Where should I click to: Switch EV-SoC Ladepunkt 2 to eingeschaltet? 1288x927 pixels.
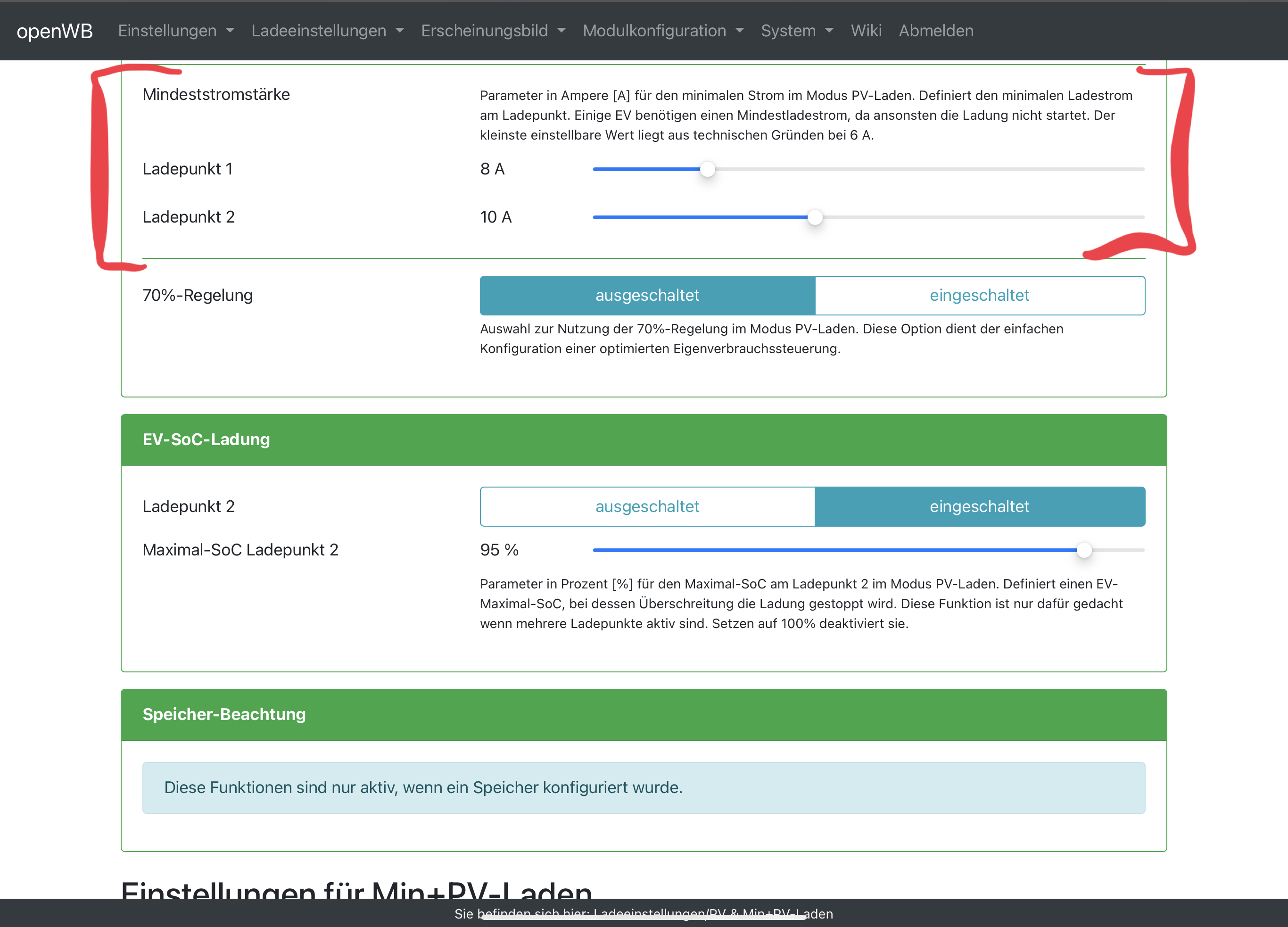tap(980, 507)
